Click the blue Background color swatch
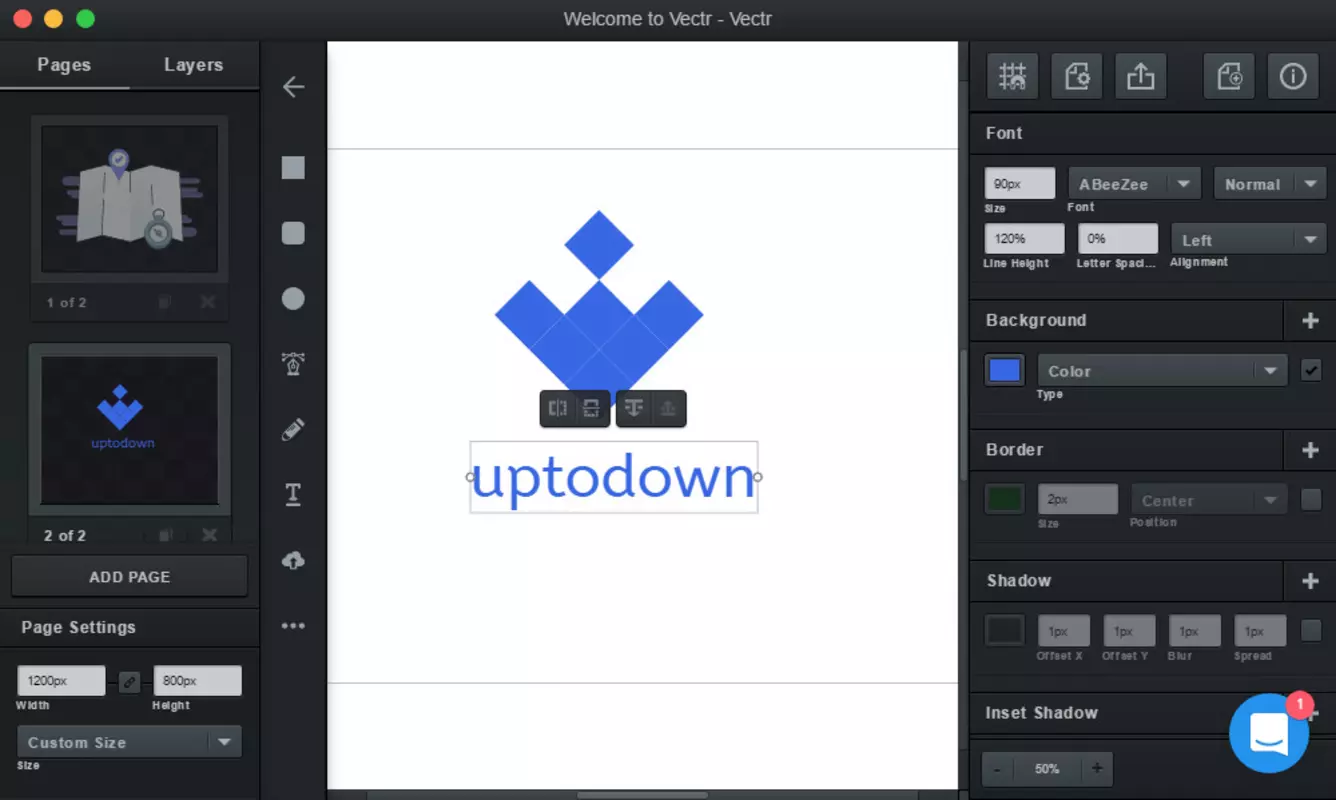The width and height of the screenshot is (1336, 800). coord(1004,370)
